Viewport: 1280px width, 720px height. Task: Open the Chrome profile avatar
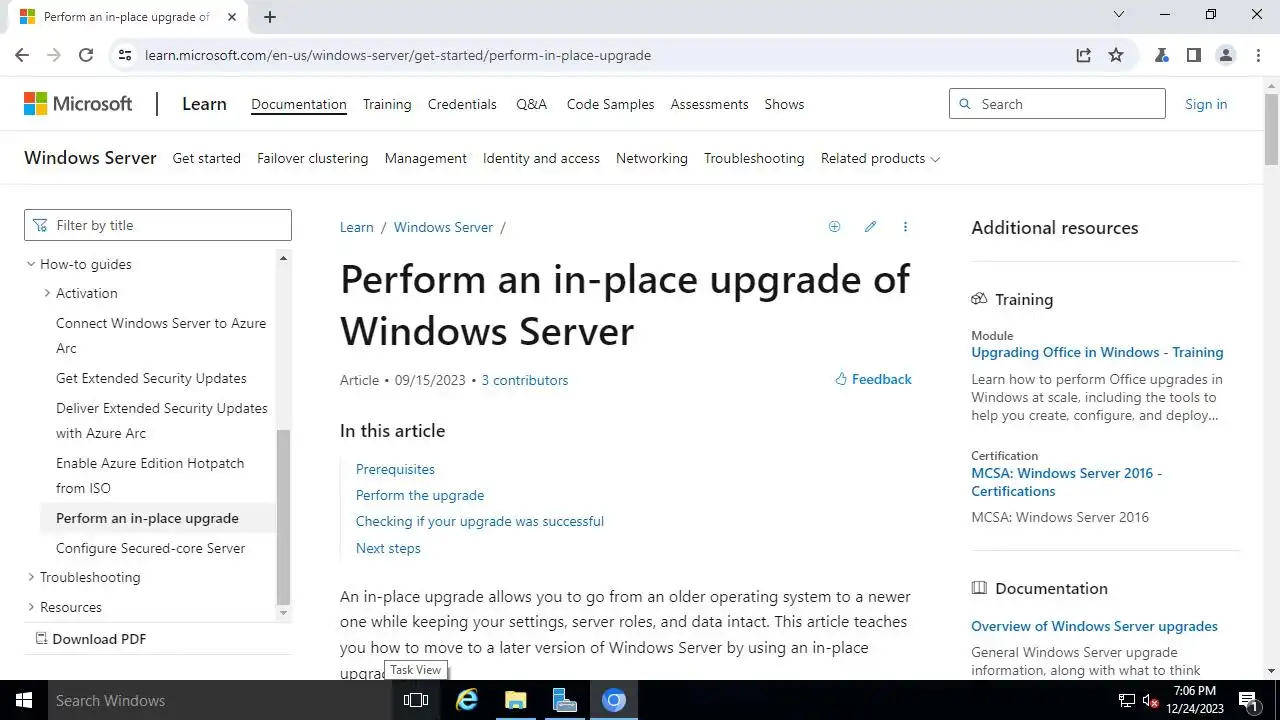tap(1225, 55)
